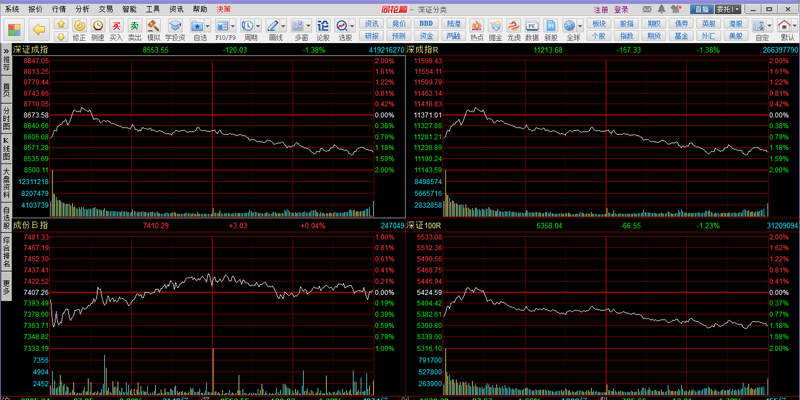Click the 热点 hot spots flame icon

(478, 28)
